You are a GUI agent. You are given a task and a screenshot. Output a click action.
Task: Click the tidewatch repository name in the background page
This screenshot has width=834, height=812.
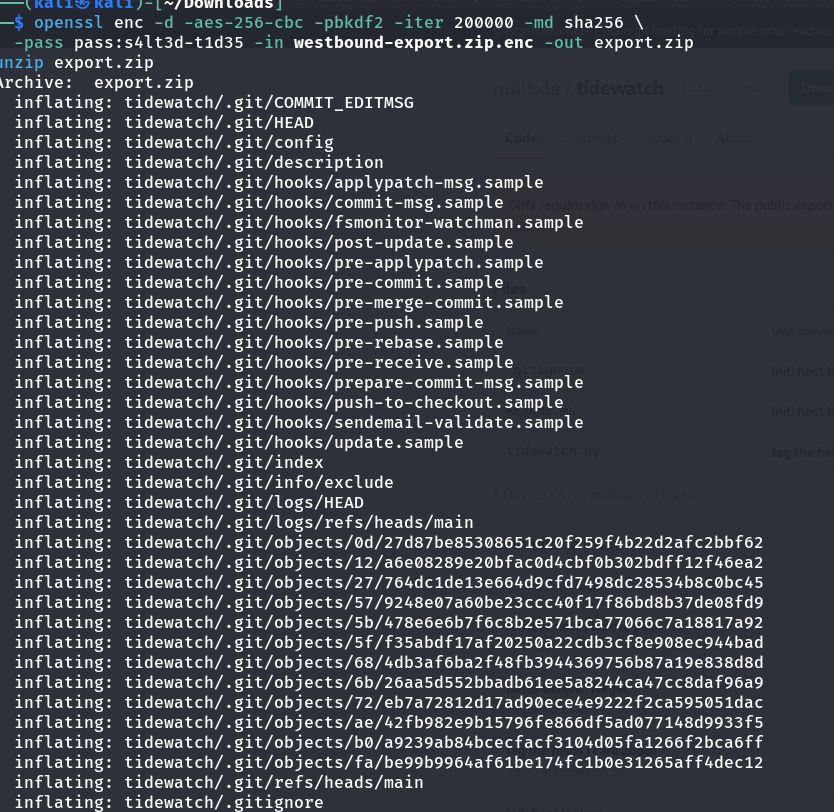point(620,88)
